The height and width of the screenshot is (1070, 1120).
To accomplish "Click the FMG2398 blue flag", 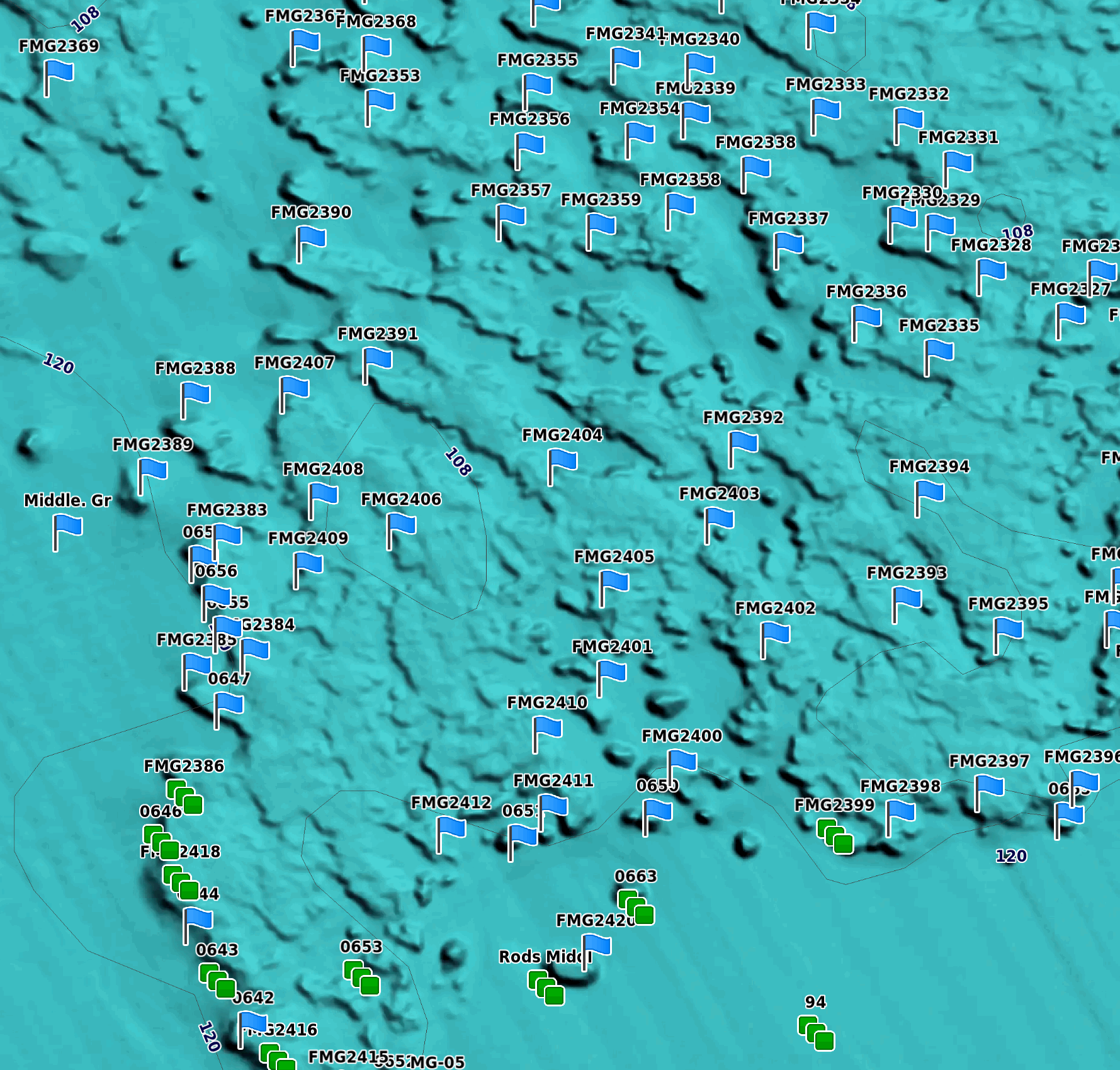I will (900, 818).
